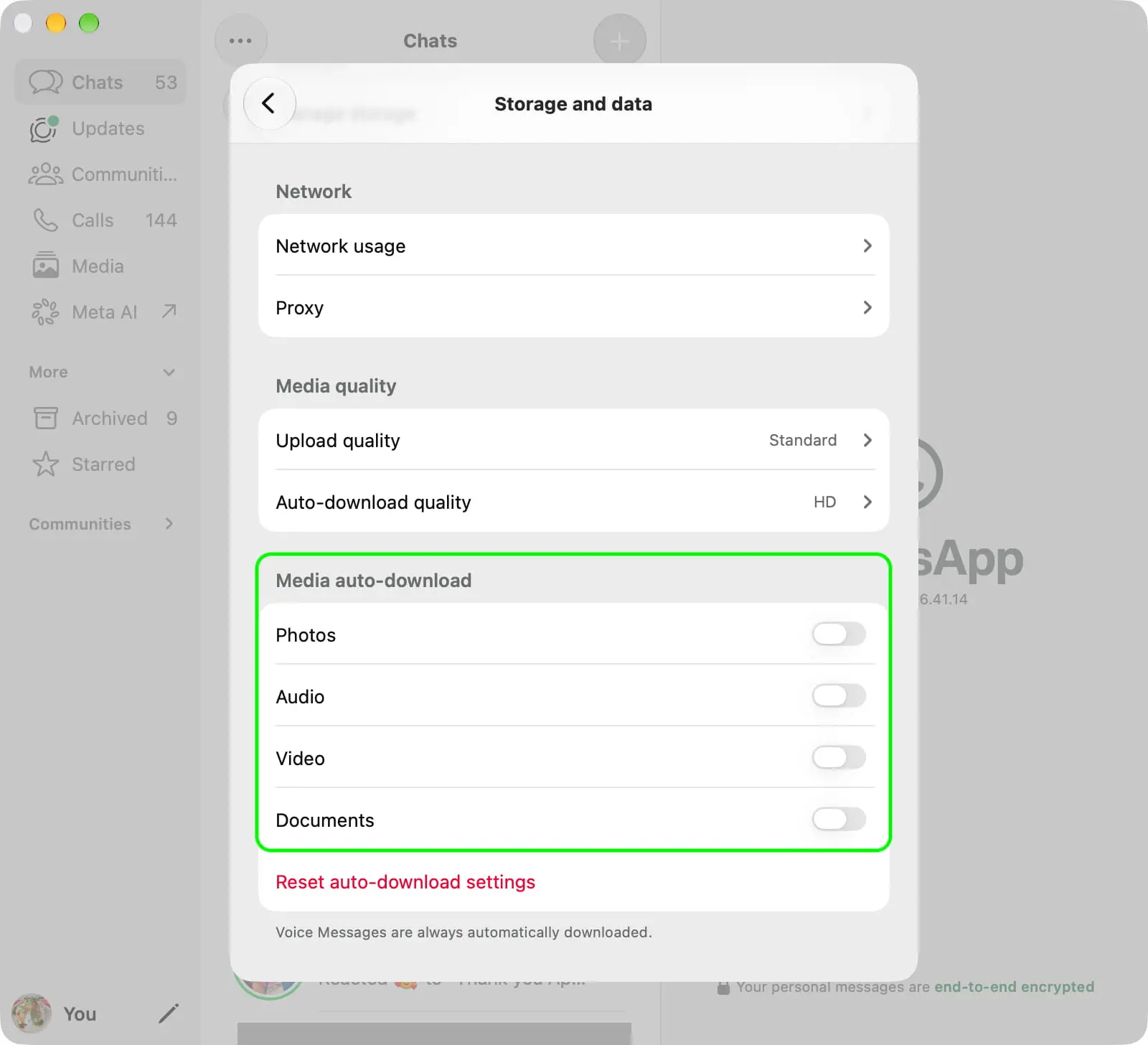Click the green zoom window button
Viewport: 1148px width, 1045px height.
[x=89, y=23]
